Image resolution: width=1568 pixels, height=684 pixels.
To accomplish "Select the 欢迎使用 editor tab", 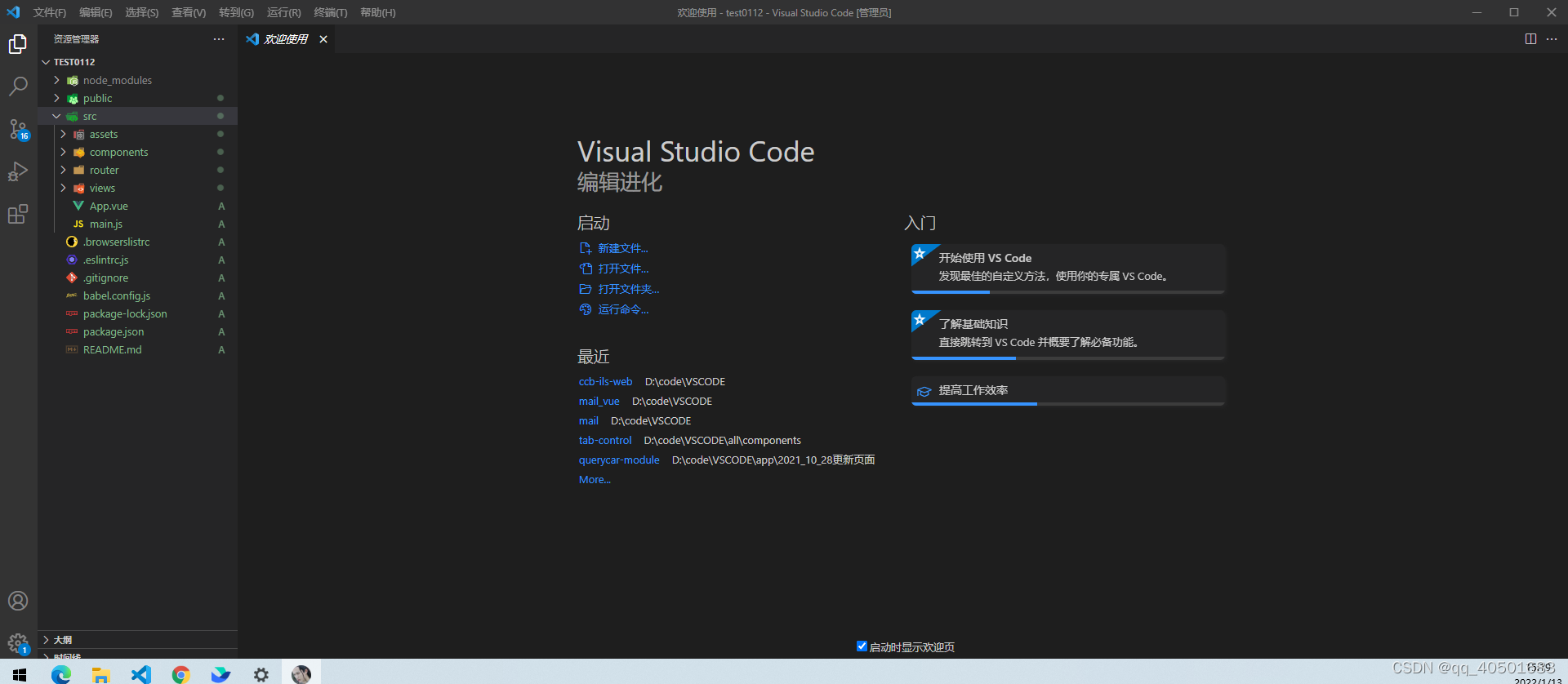I will click(286, 39).
